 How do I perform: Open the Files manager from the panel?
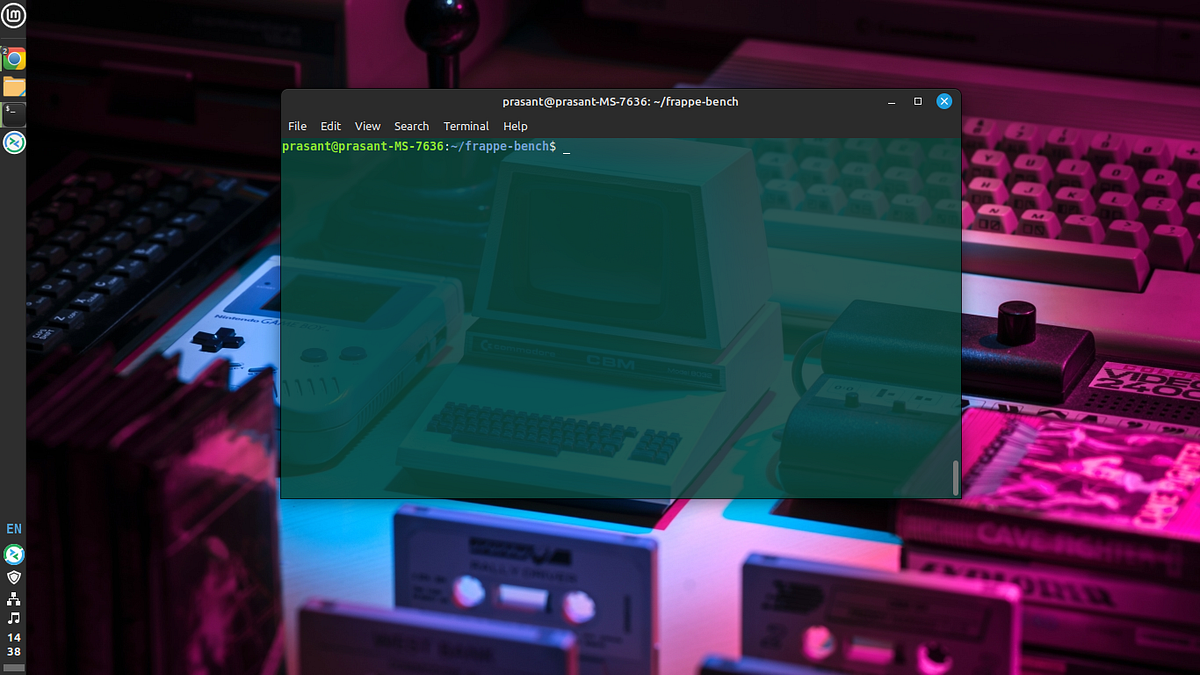coord(12,85)
